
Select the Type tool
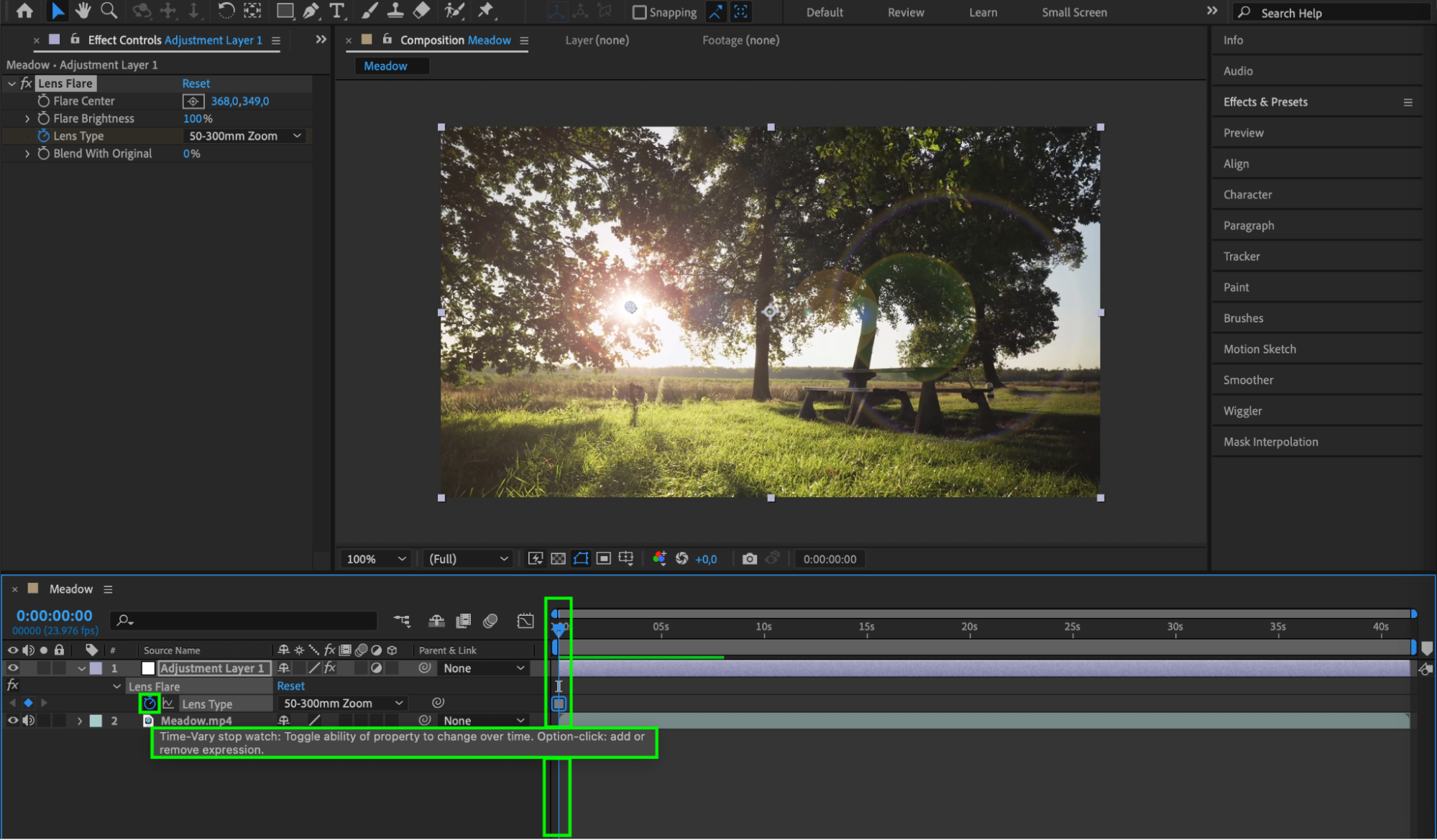click(x=336, y=11)
